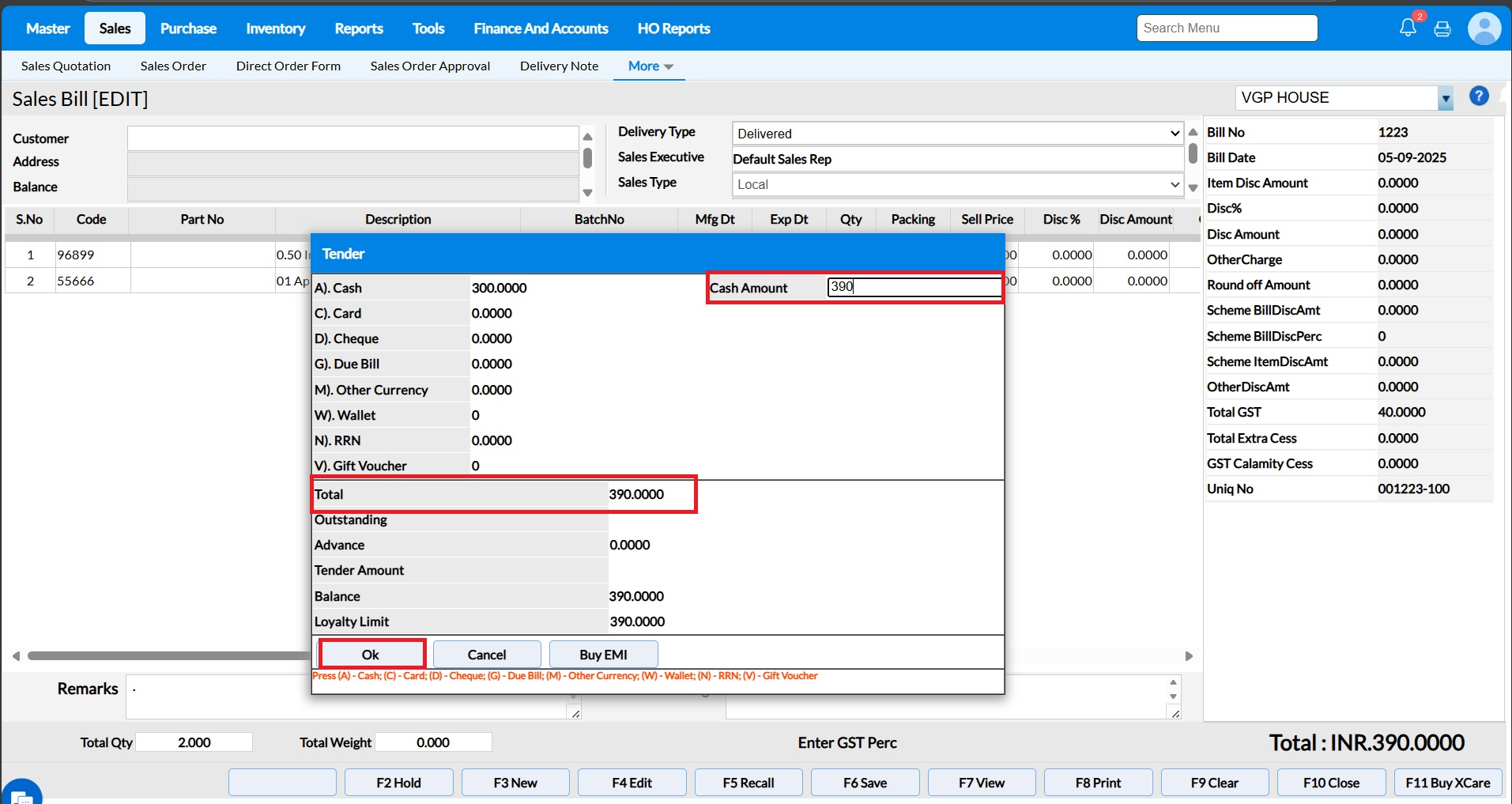
Task: Click the Cash Amount input field
Action: (914, 287)
